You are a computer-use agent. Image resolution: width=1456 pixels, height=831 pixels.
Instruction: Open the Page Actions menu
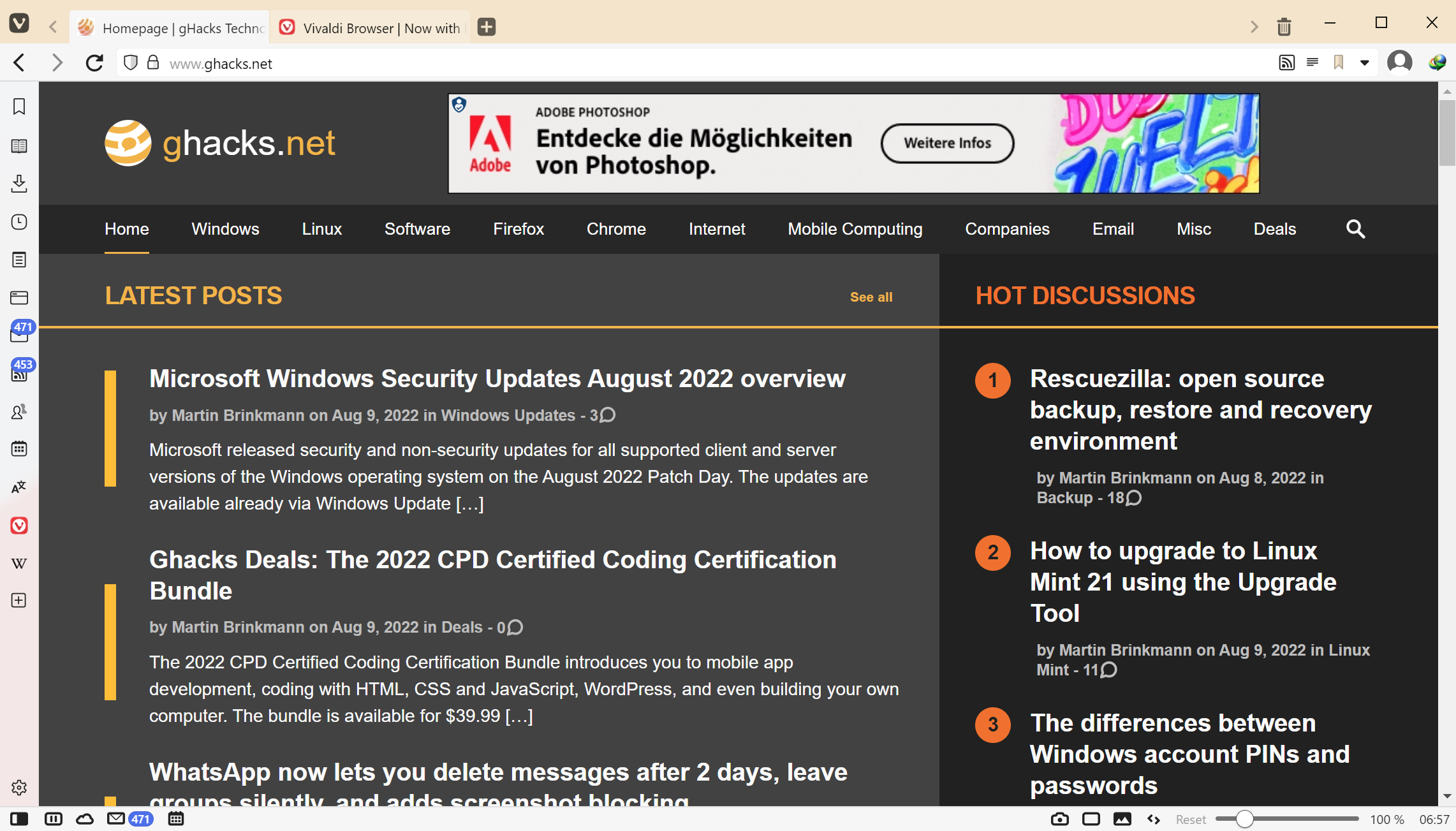point(1154,819)
